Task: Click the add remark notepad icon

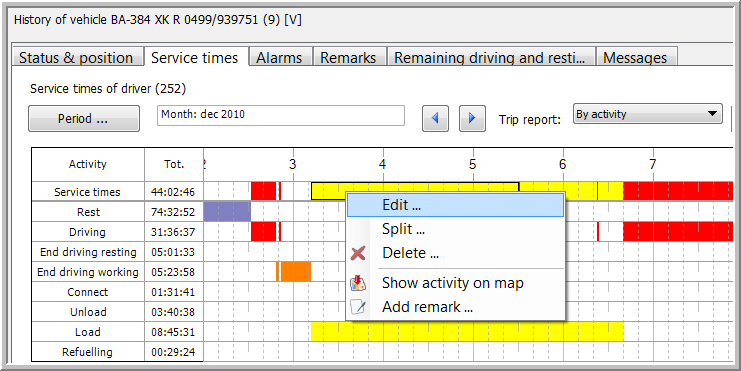Action: click(358, 307)
